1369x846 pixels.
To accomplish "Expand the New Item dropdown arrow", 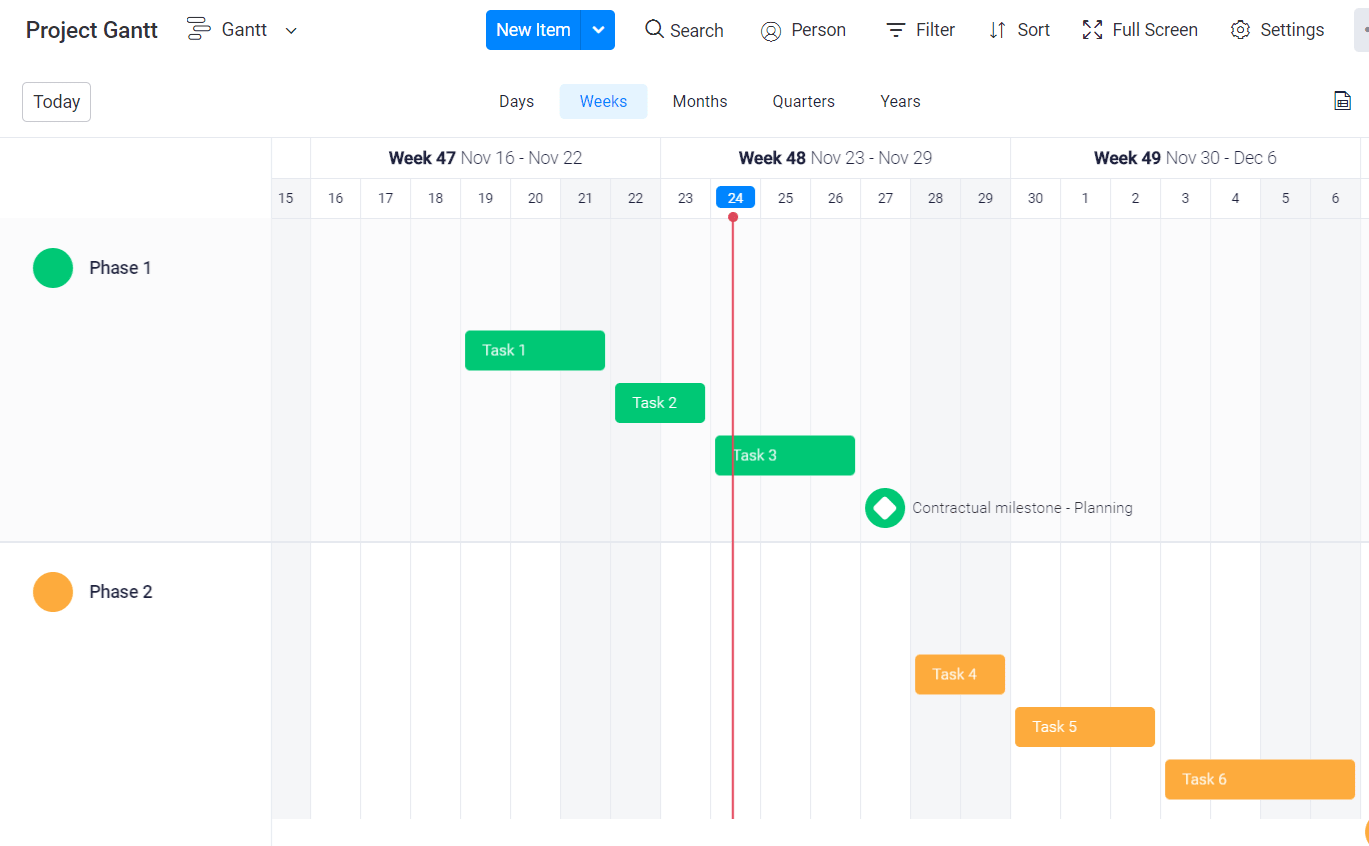I will point(598,30).
